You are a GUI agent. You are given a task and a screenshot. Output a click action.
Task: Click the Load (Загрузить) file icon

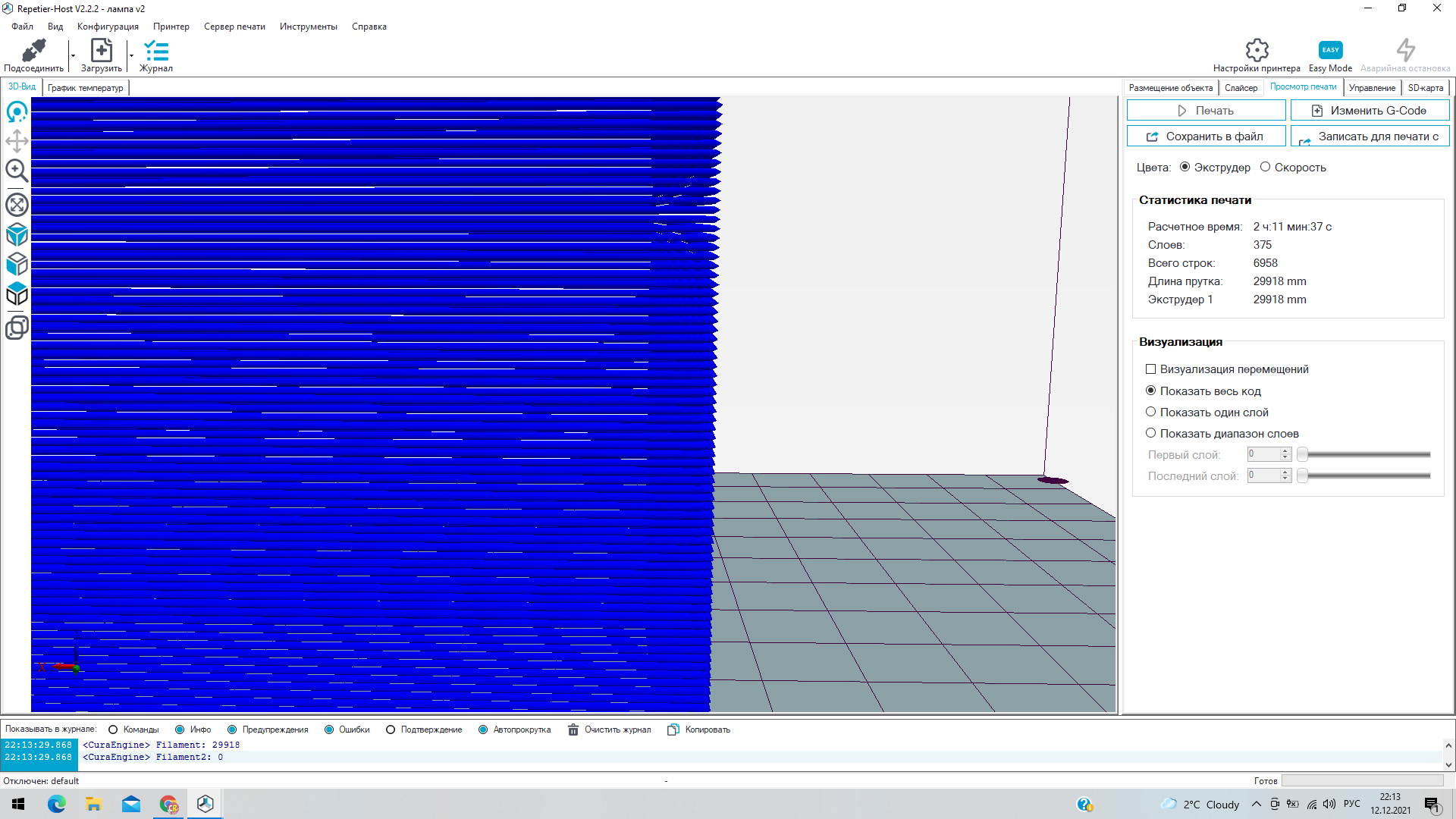pyautogui.click(x=101, y=51)
